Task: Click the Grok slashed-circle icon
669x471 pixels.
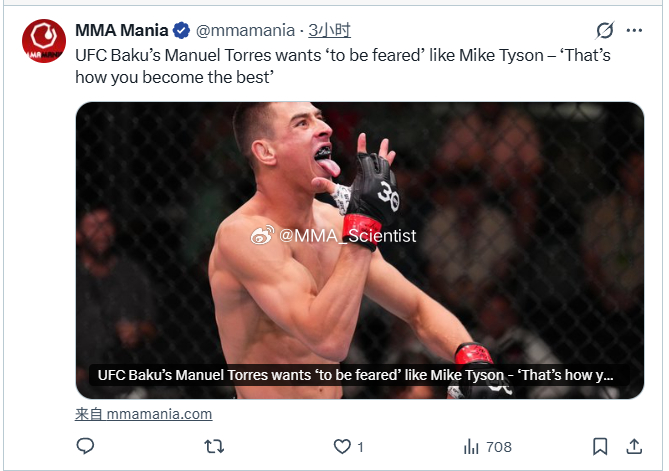Action: (x=605, y=30)
